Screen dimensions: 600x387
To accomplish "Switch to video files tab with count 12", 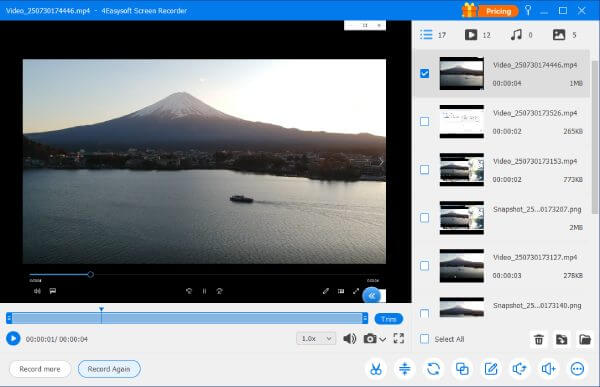I will tap(477, 35).
